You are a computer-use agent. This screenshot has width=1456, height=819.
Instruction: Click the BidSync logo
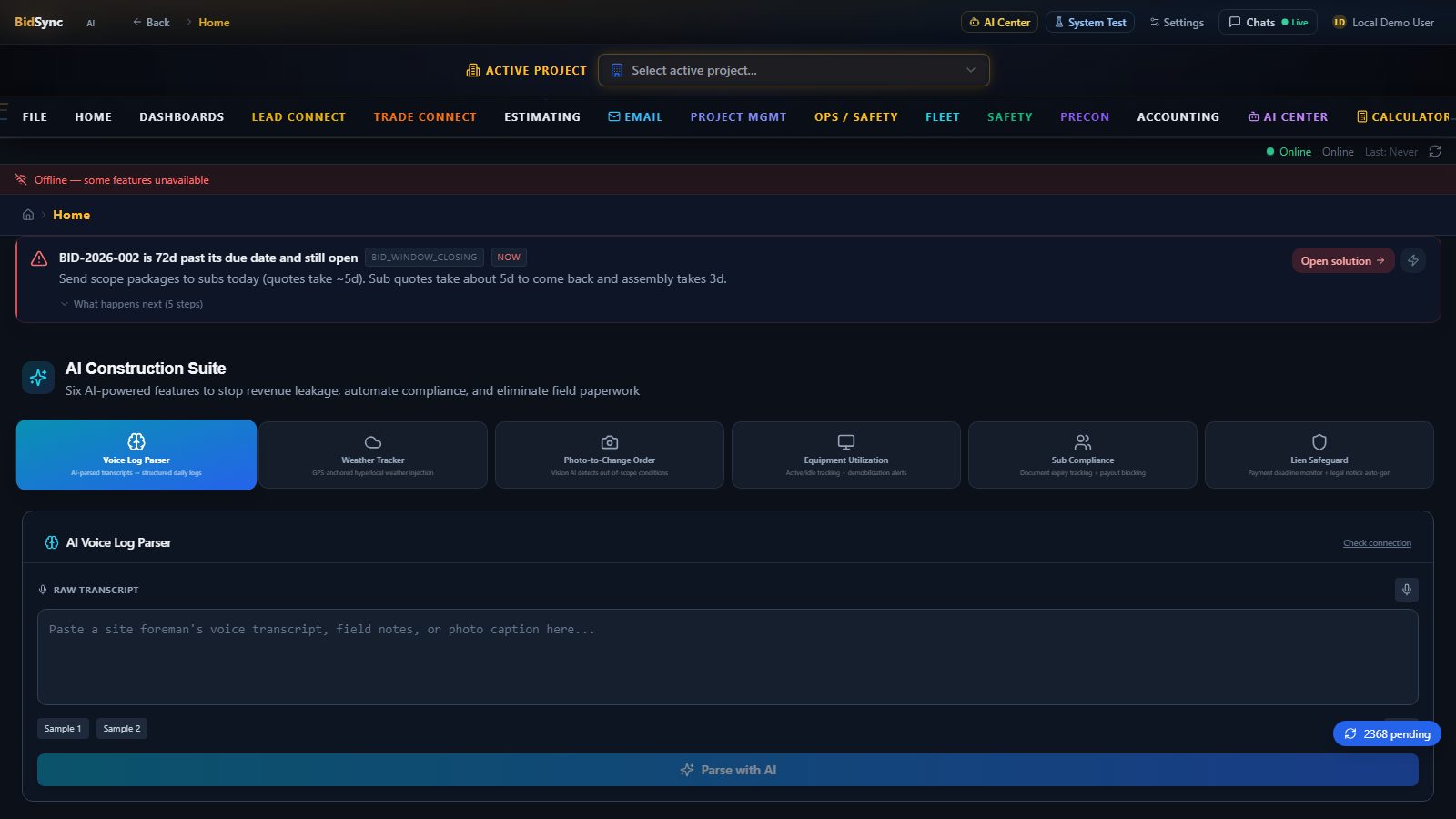click(38, 22)
